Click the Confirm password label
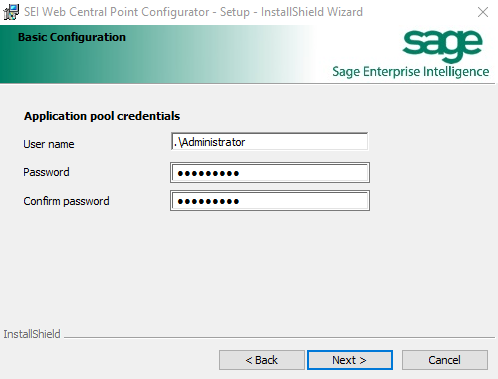The height and width of the screenshot is (379, 498). (66, 201)
